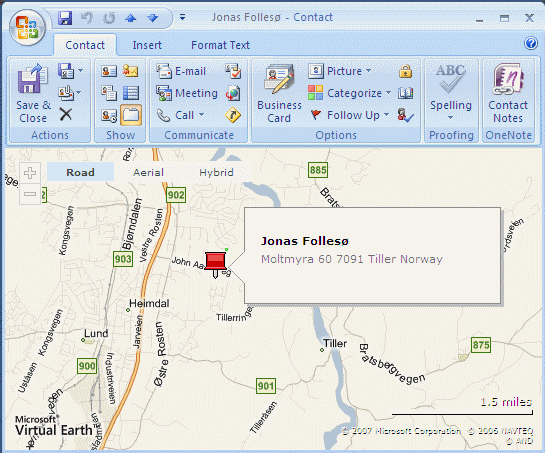Viewport: 545px width, 453px height.
Task: Show the All Fields list icon
Action: [131, 93]
